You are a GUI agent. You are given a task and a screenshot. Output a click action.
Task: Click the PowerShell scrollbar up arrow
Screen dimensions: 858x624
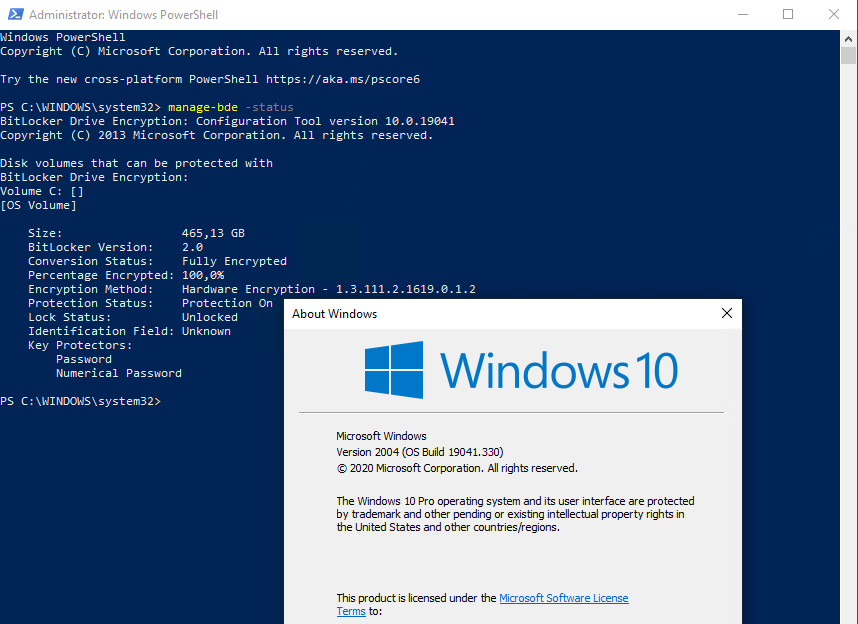tap(849, 39)
